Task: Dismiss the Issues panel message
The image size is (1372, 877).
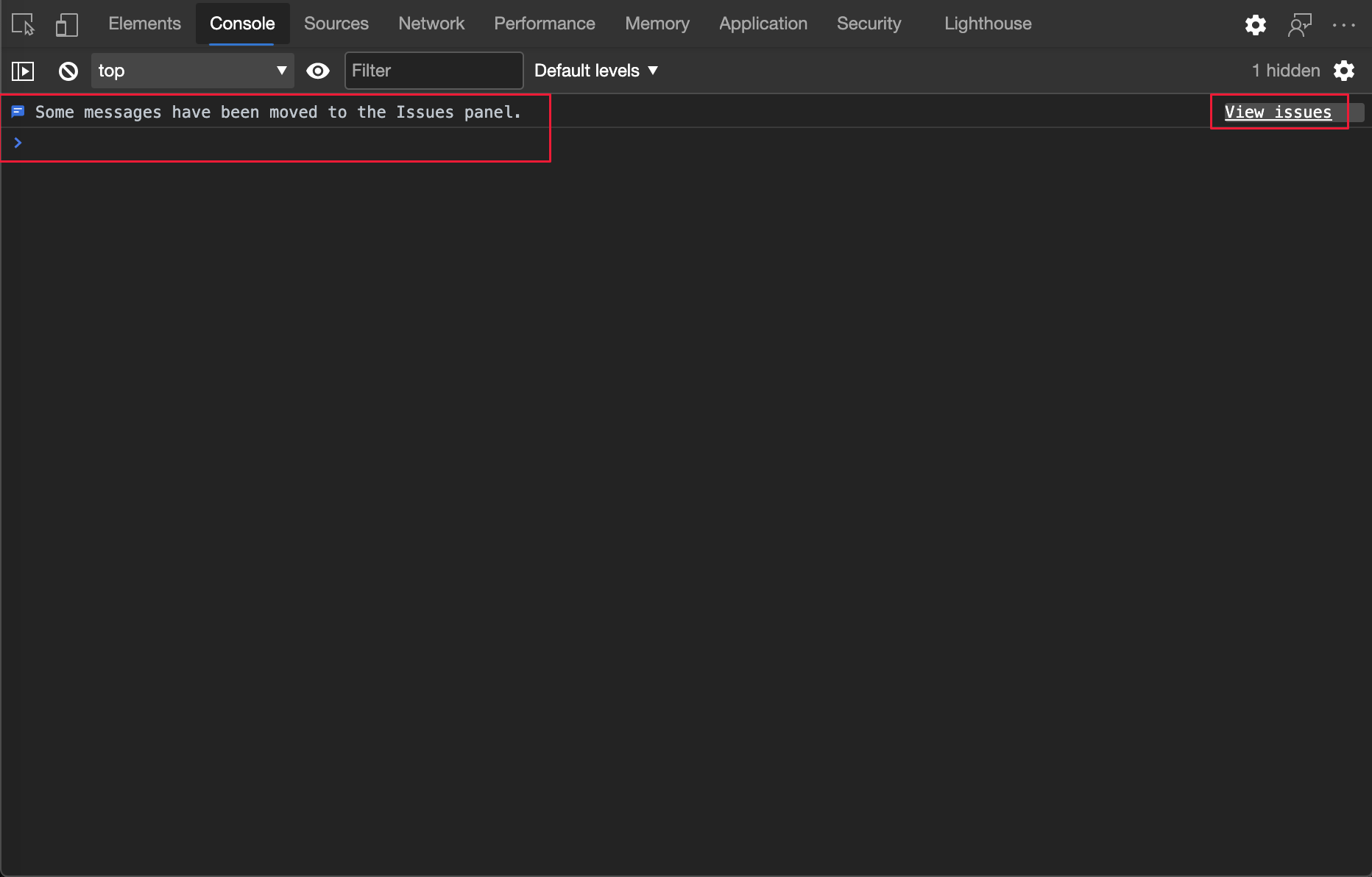Action: [1358, 112]
